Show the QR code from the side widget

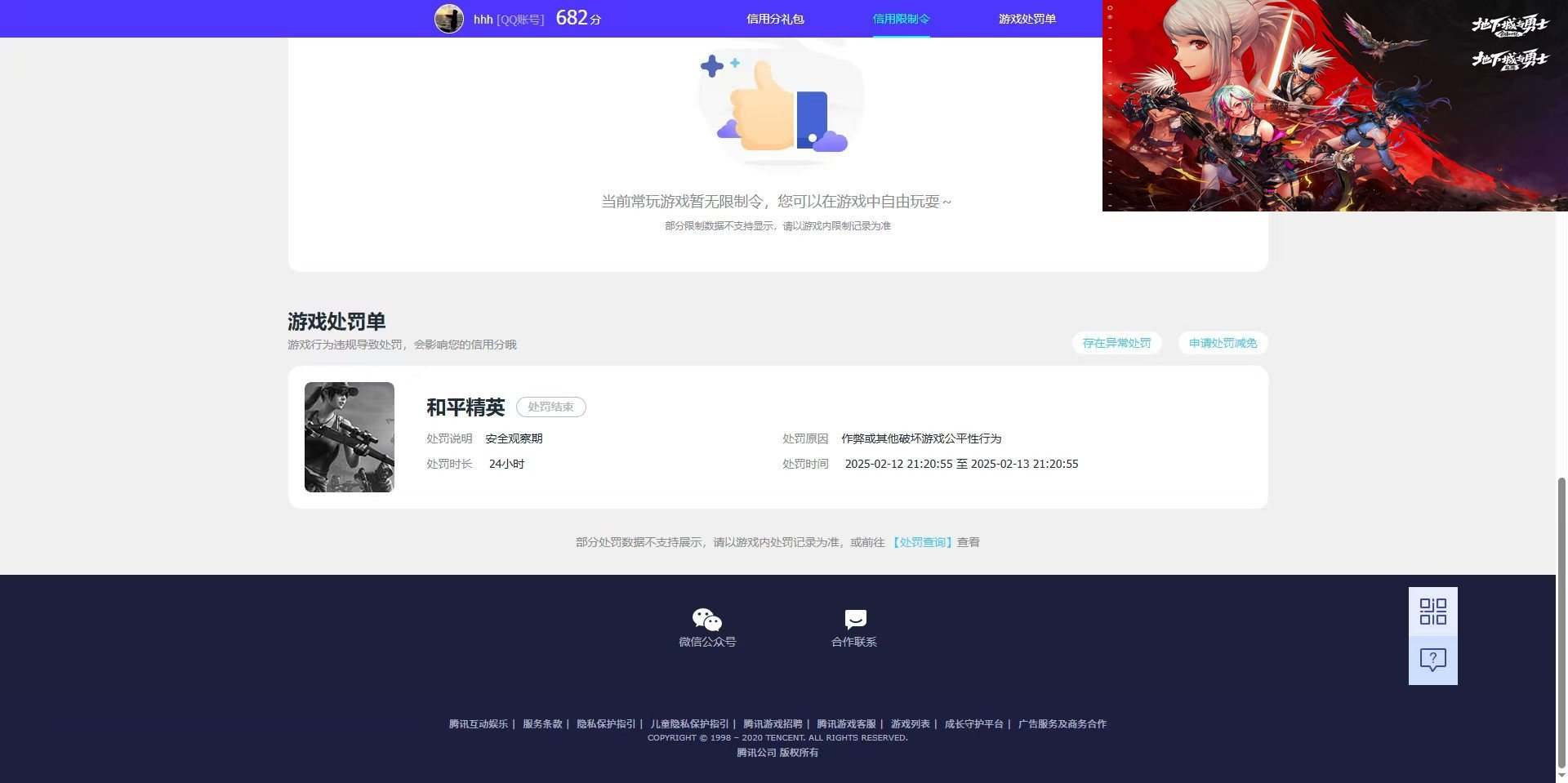tap(1432, 612)
